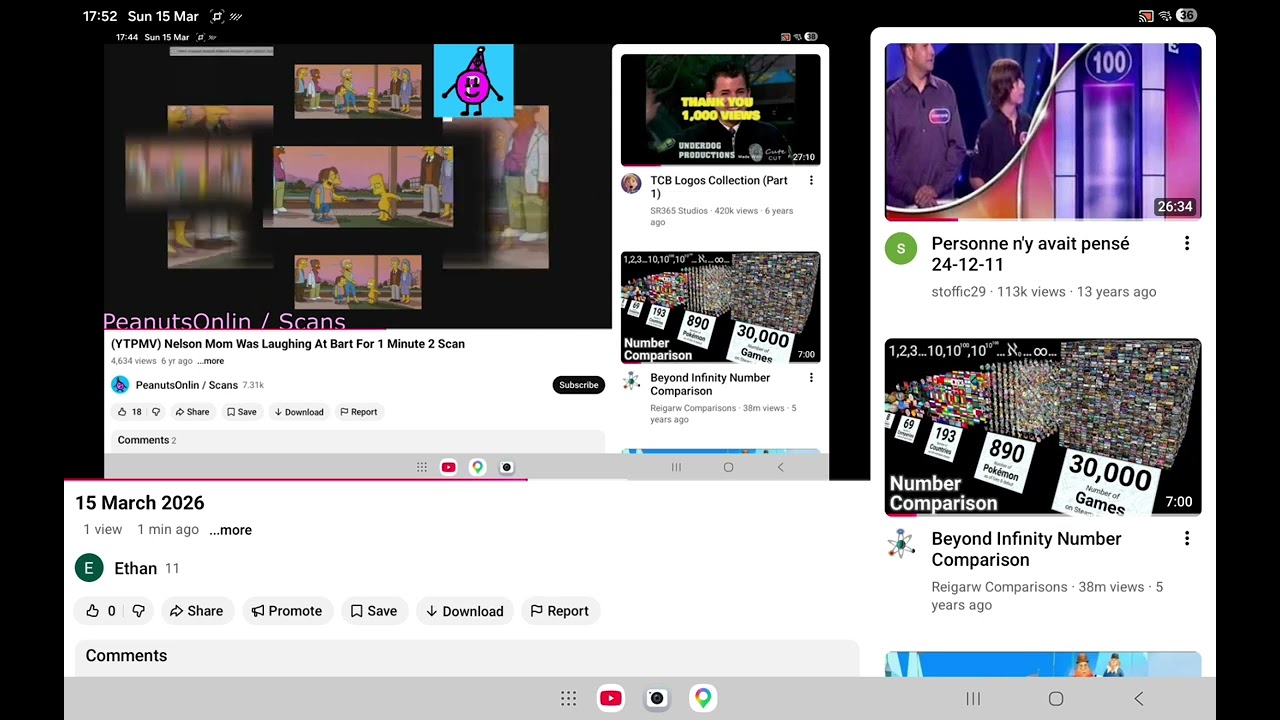Open the Personne n'y avait pensé 24-12-11 title
1280x720 pixels.
coord(1030,254)
